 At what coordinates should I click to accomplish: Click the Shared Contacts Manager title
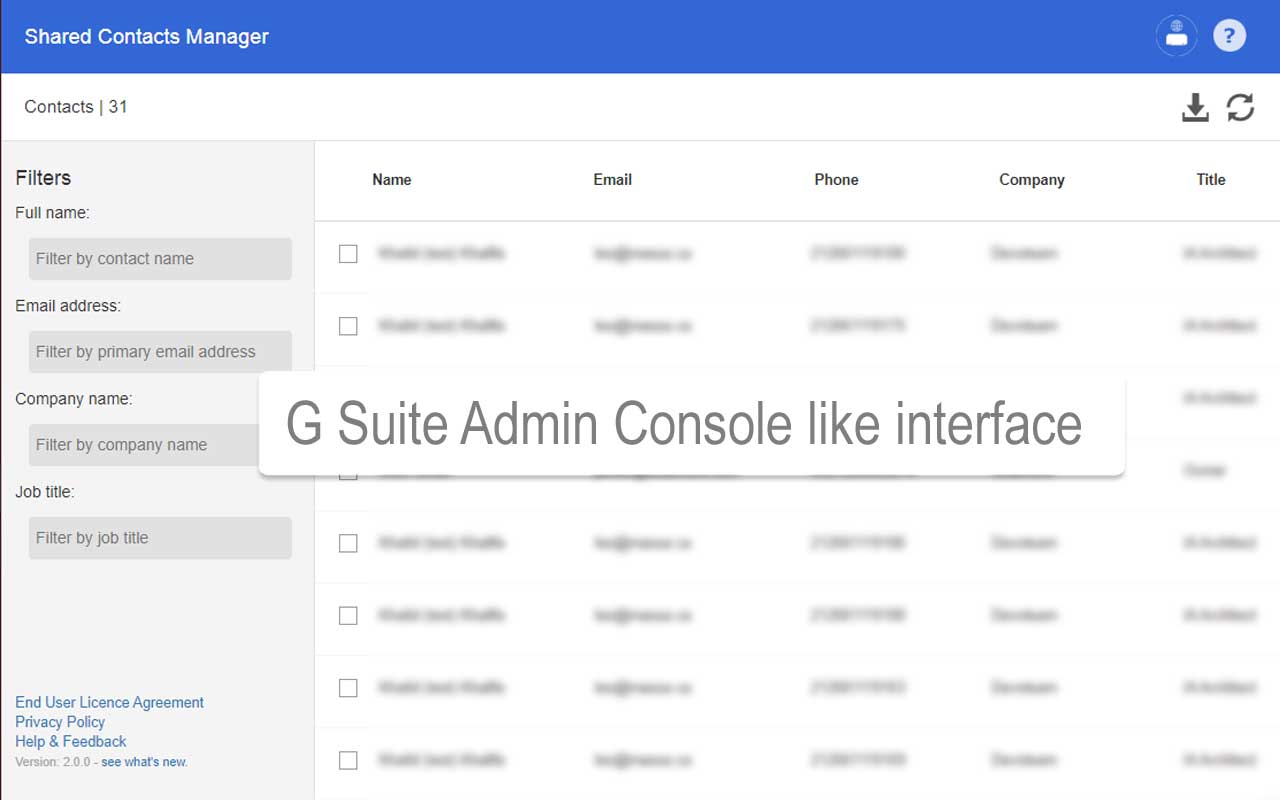(x=147, y=37)
